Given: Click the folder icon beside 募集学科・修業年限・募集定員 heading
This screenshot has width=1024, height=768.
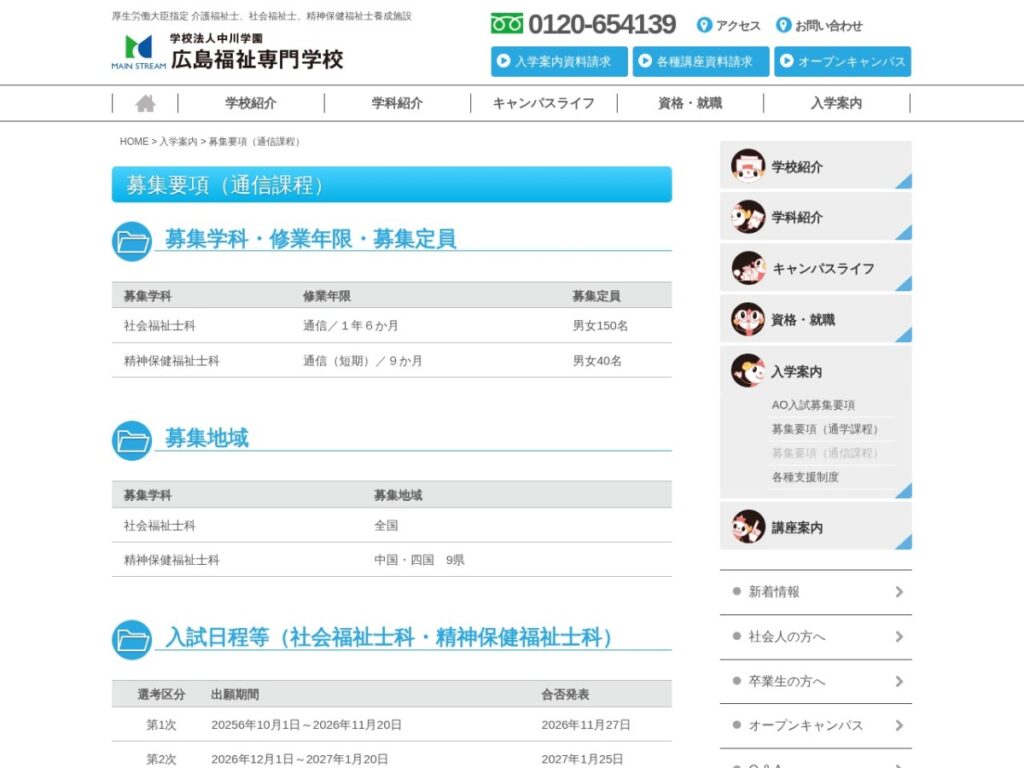Looking at the screenshot, I should coord(132,242).
